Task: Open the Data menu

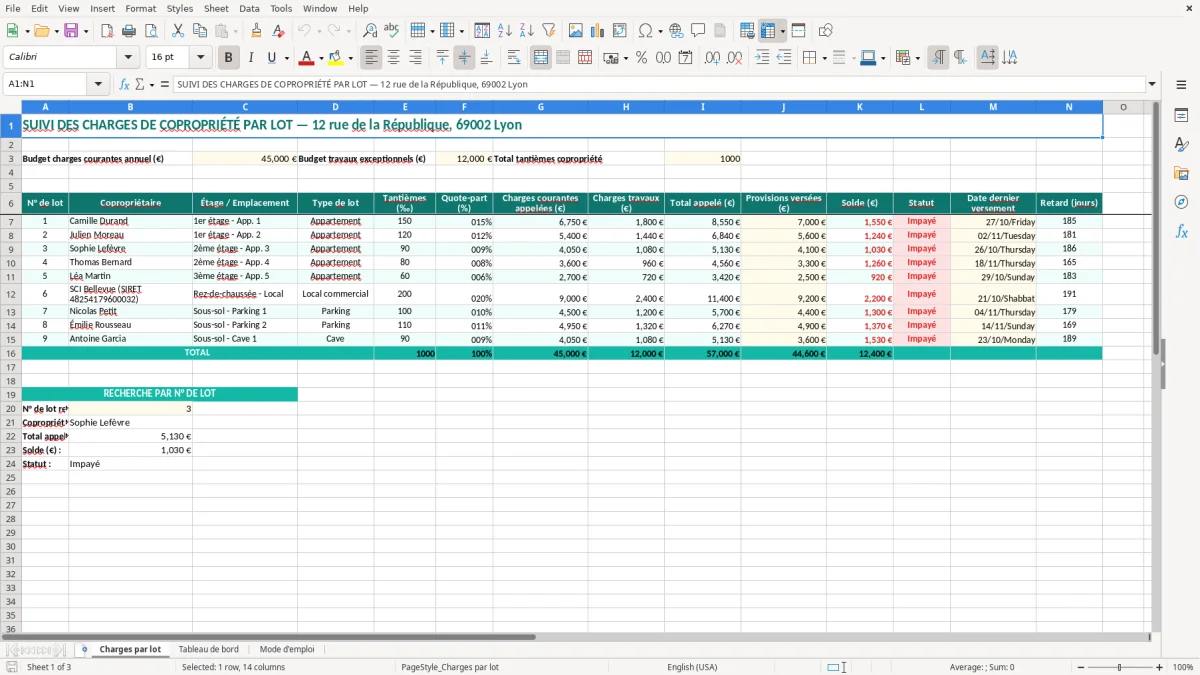Action: (x=249, y=8)
